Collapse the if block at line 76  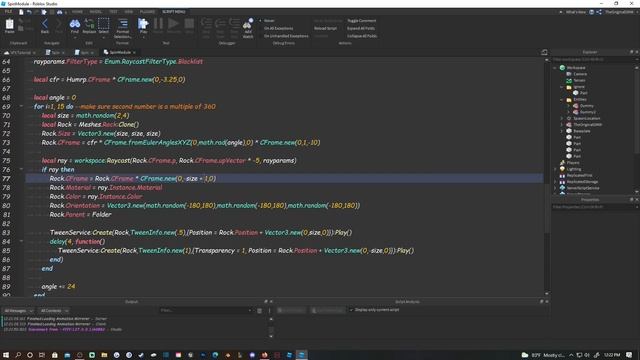point(22,169)
